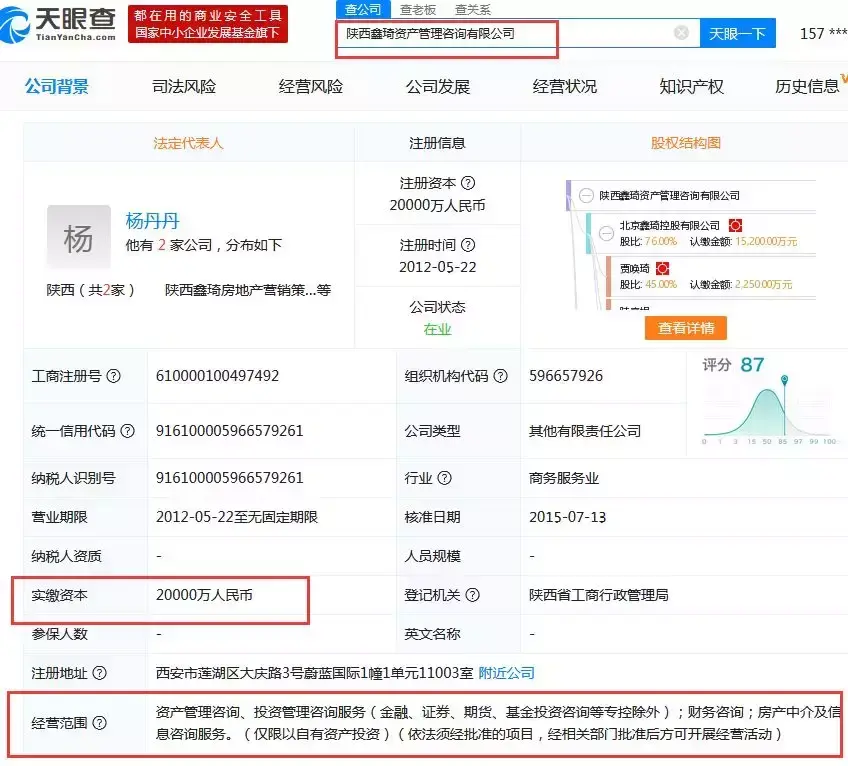Viewport: 848px width, 766px height.
Task: Open the 公司背景 section
Action: (x=57, y=87)
